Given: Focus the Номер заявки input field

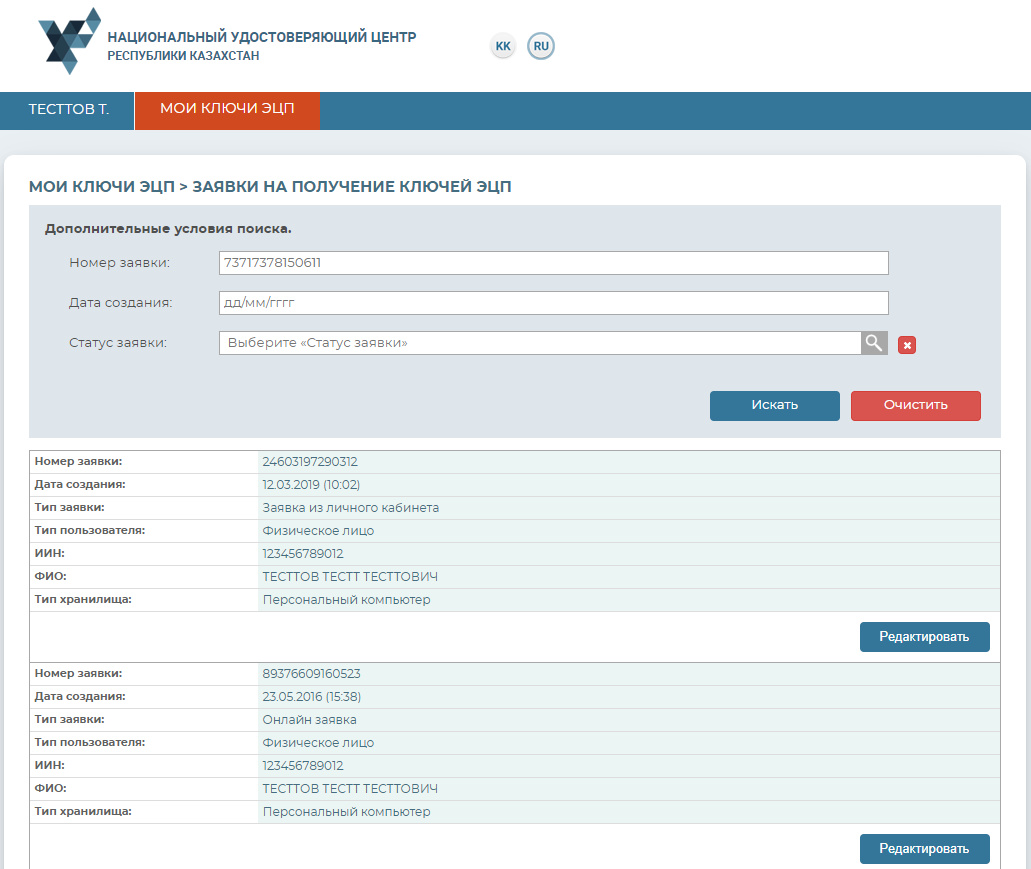Looking at the screenshot, I should [x=554, y=263].
